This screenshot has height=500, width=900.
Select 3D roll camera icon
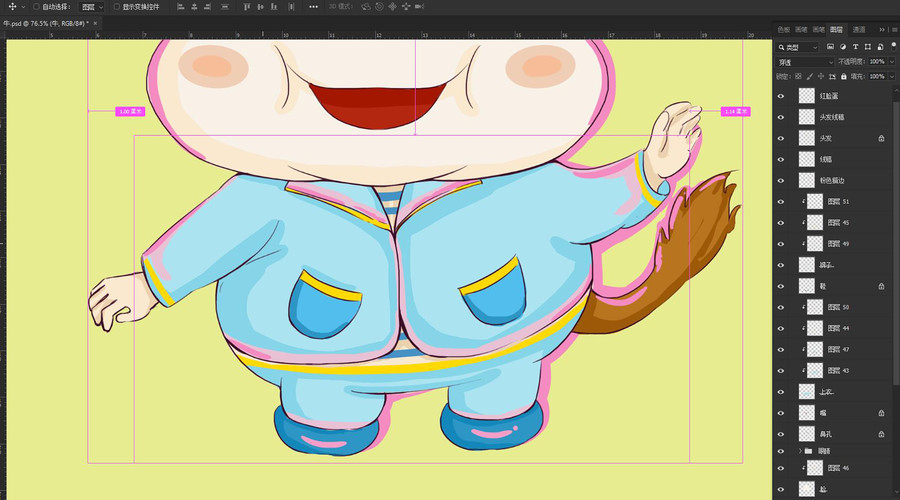[x=379, y=7]
